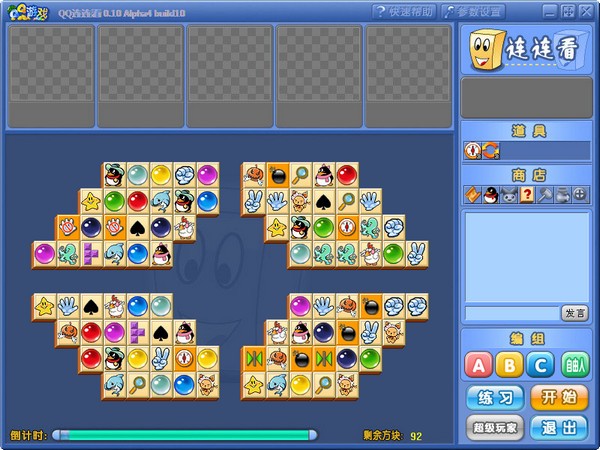Viewport: 600px width, 450px height.
Task: Click the 编组 team header
Action: [x=528, y=339]
